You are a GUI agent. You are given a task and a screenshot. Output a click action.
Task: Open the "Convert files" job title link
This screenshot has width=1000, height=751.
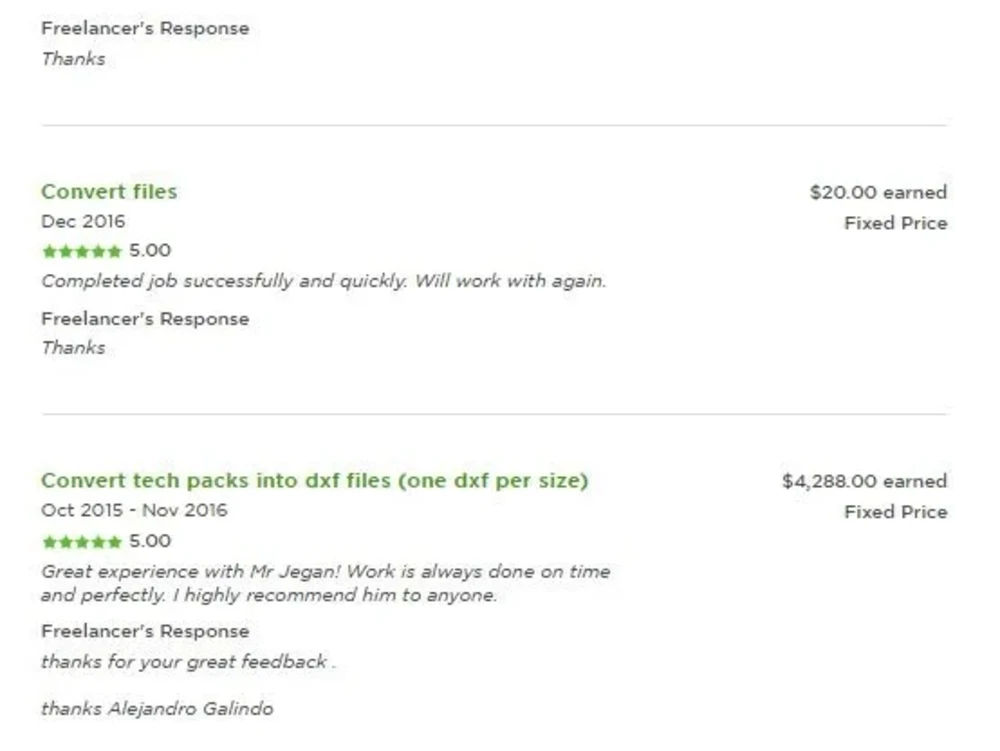[109, 192]
